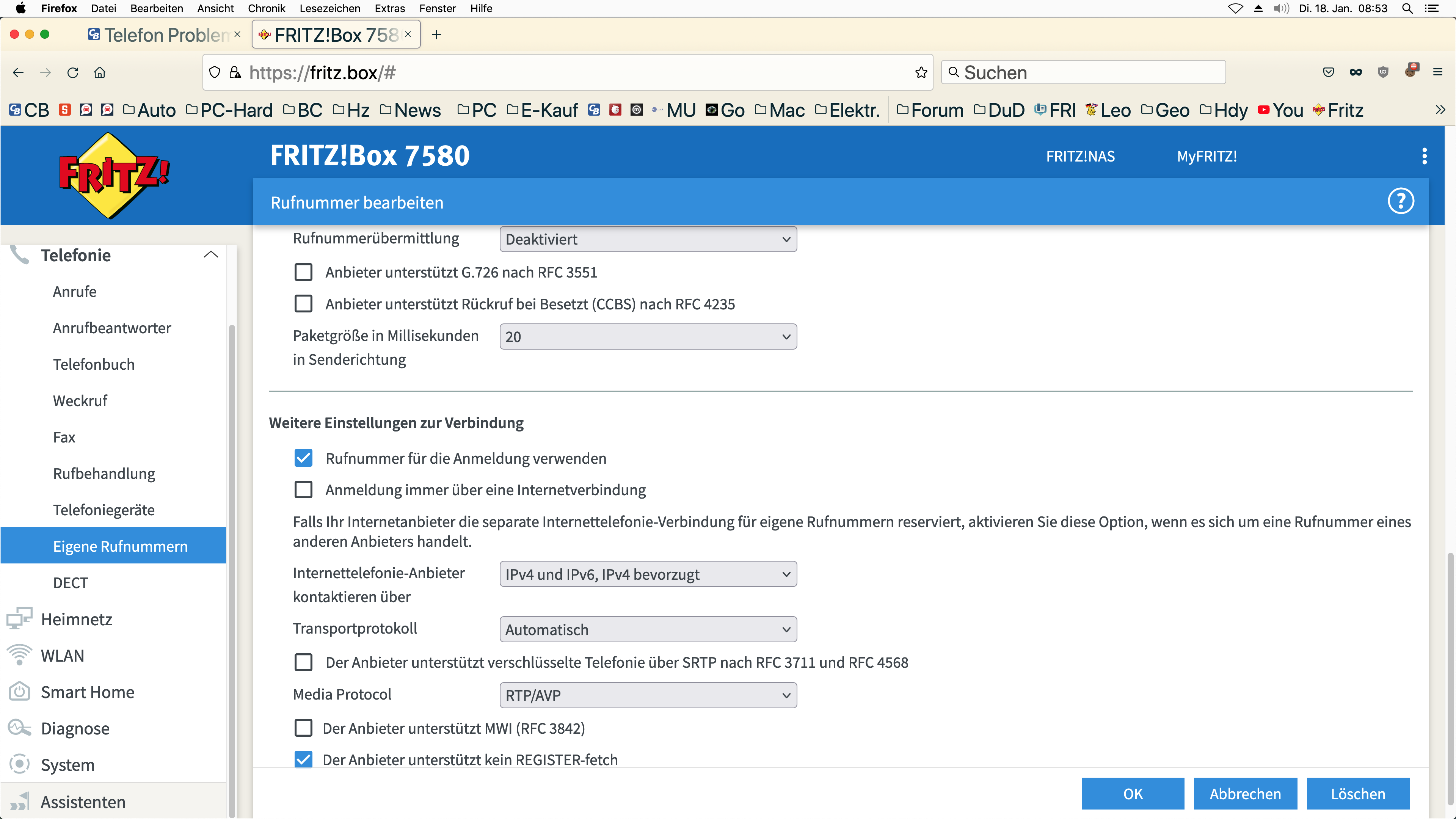The image size is (1456, 819).
Task: Reload the page with refresh icon
Action: pos(73,72)
